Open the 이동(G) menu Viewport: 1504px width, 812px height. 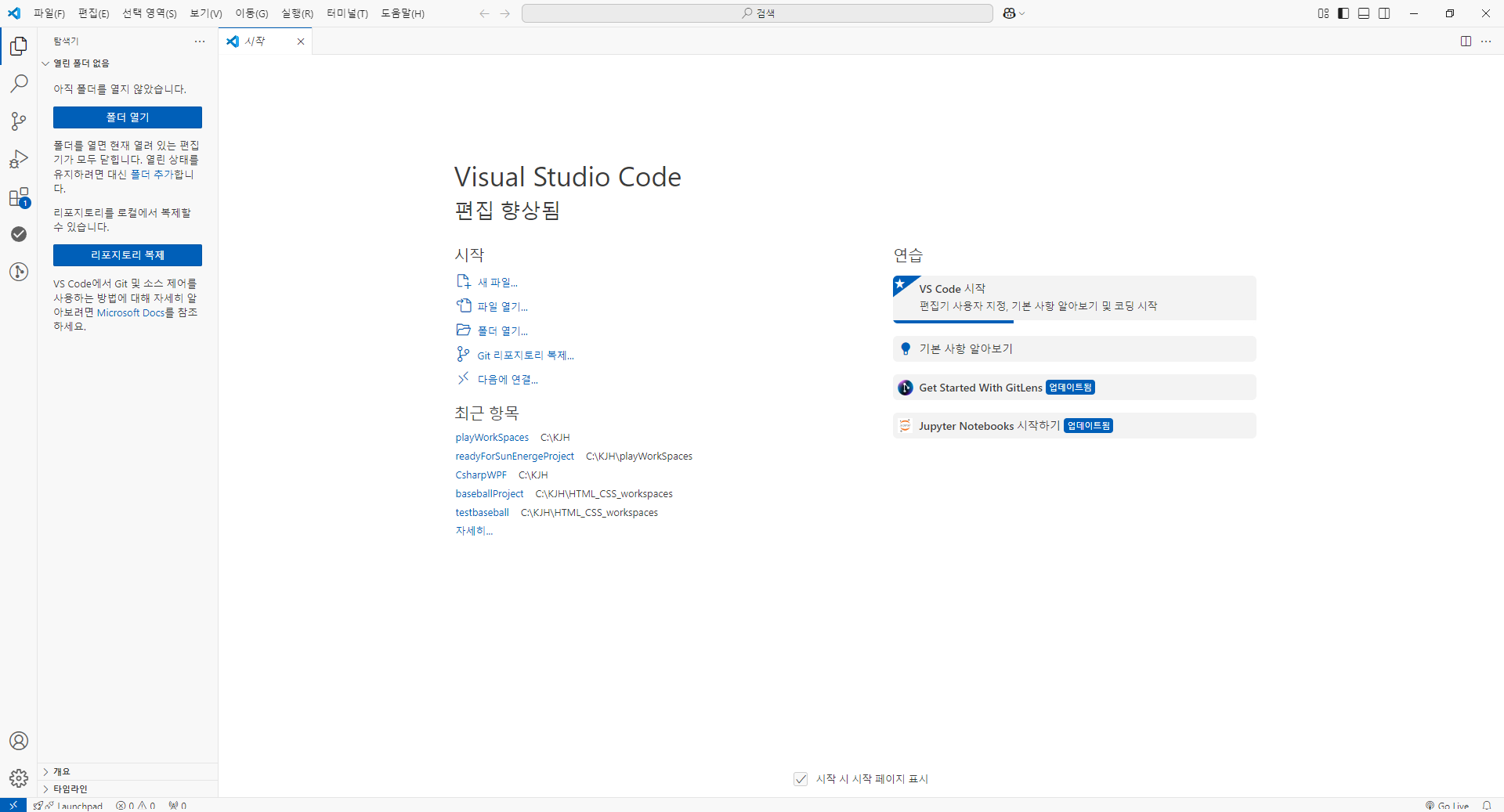[x=251, y=13]
